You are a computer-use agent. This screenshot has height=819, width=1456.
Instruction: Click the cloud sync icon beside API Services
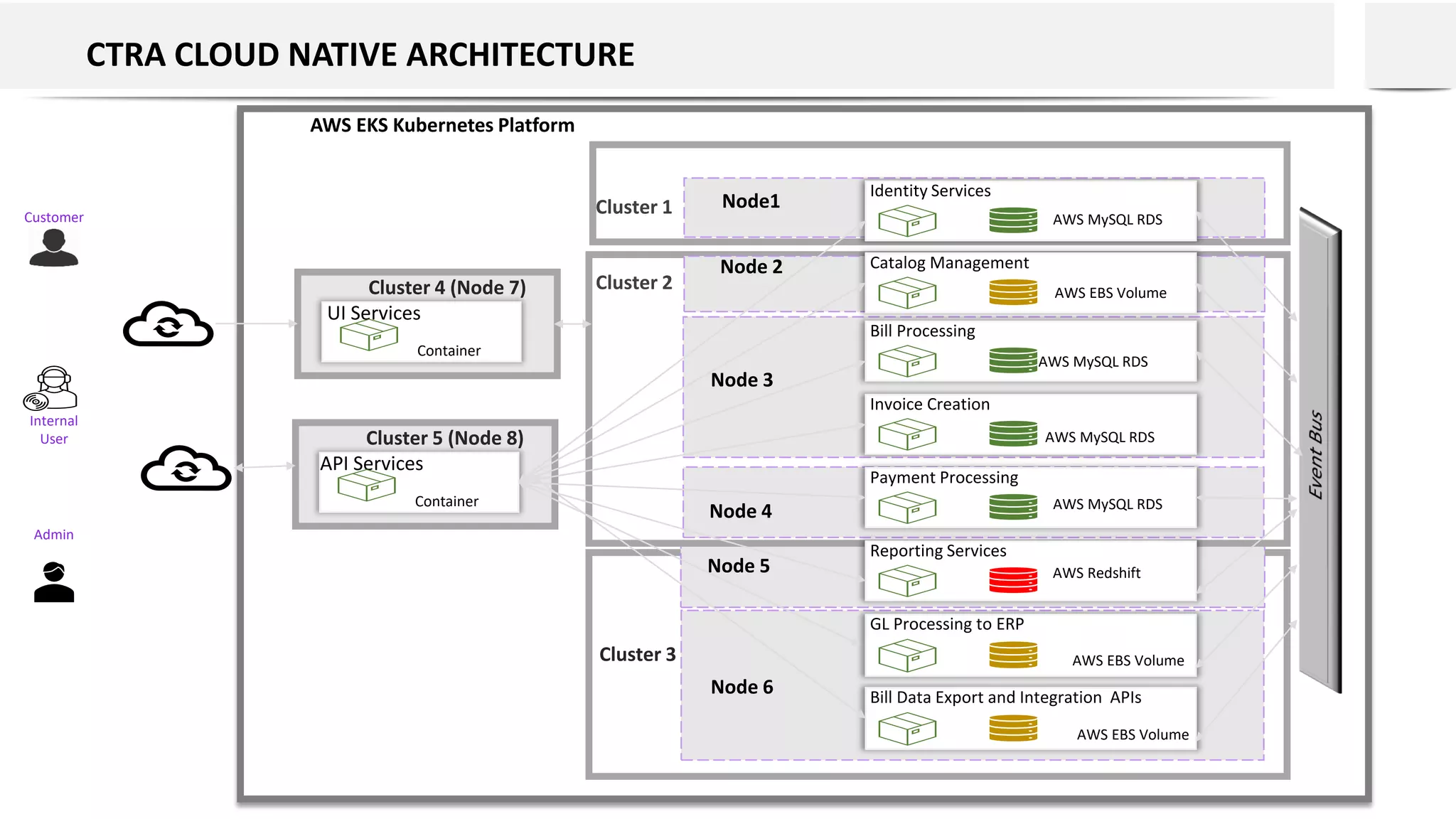186,469
